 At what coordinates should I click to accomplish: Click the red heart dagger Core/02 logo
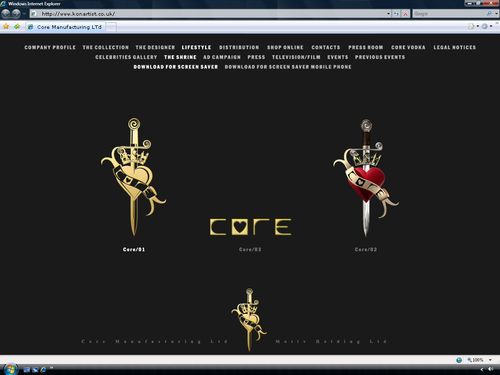point(366,178)
